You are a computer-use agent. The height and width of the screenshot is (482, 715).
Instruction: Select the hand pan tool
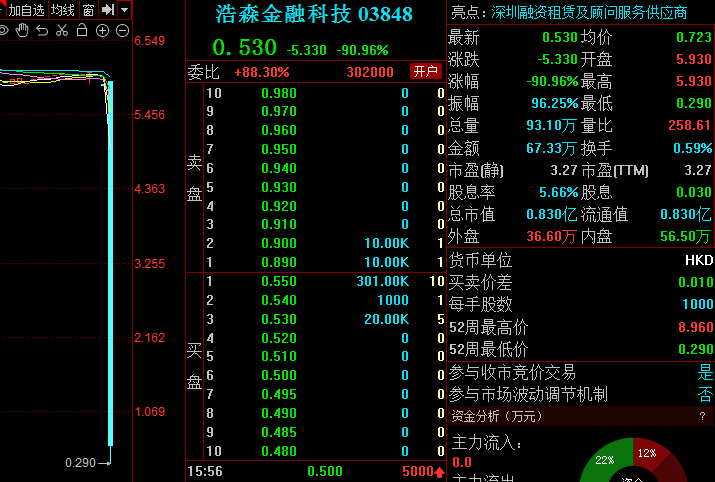point(22,31)
